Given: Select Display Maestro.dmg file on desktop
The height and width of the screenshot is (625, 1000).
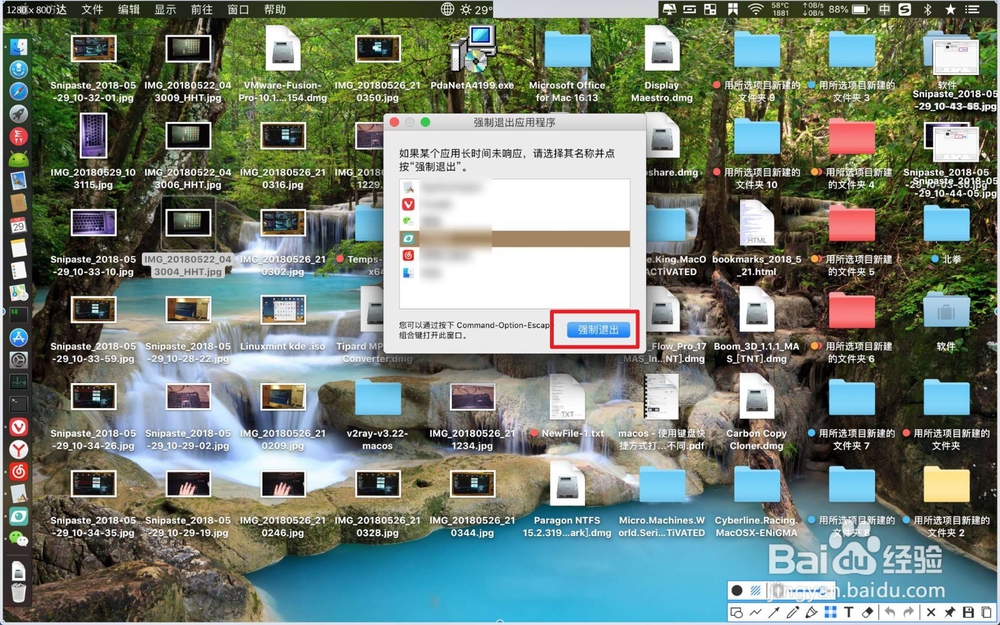Looking at the screenshot, I should coord(661,64).
